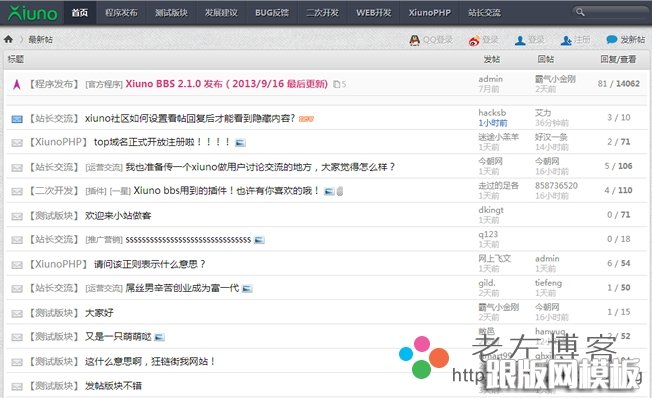Viewport: 652px width, 398px height.
Task: Click the image icon after 又是一只萌萌哒 title
Action: click(x=159, y=337)
